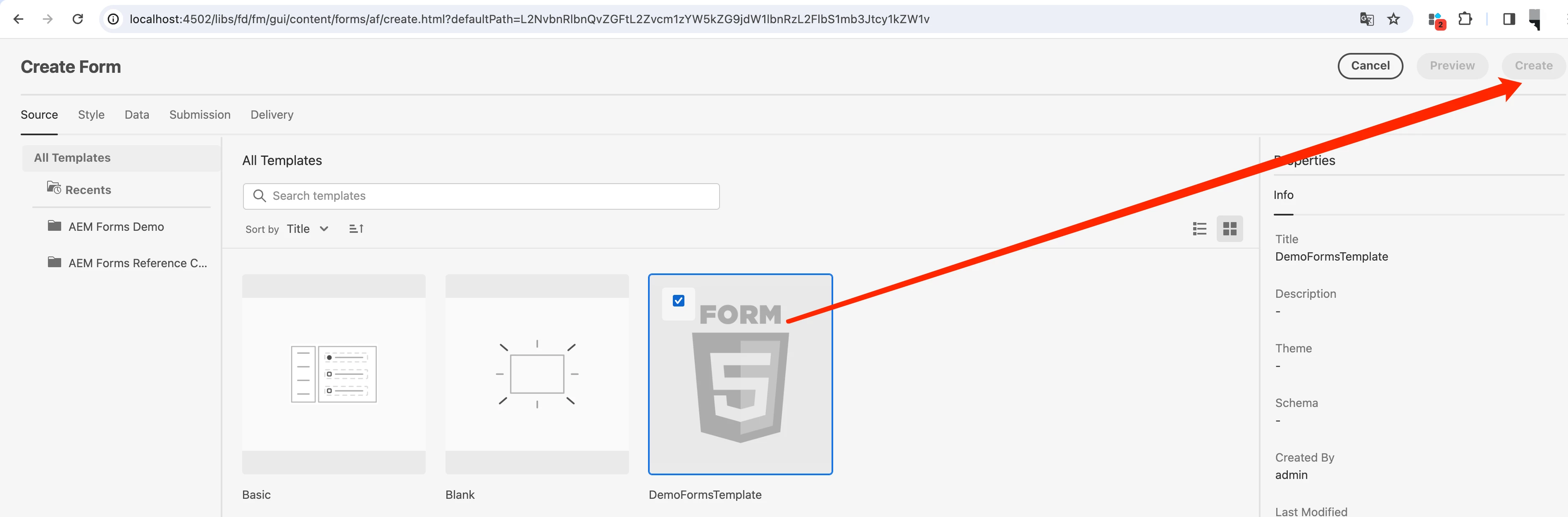Open AEM Forms Demo folder
1568x517 pixels.
[116, 227]
